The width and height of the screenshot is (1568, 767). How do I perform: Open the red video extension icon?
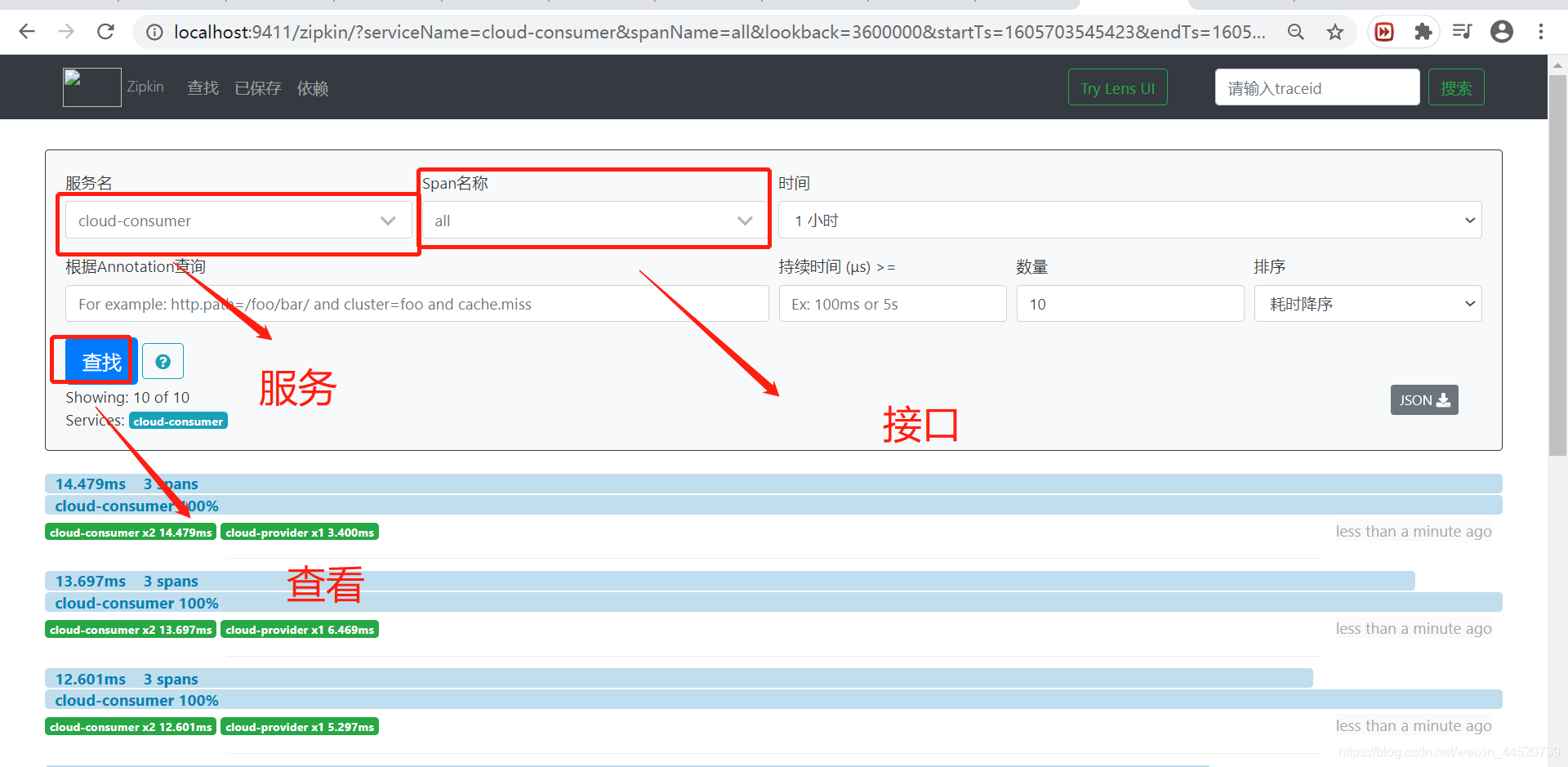point(1384,32)
